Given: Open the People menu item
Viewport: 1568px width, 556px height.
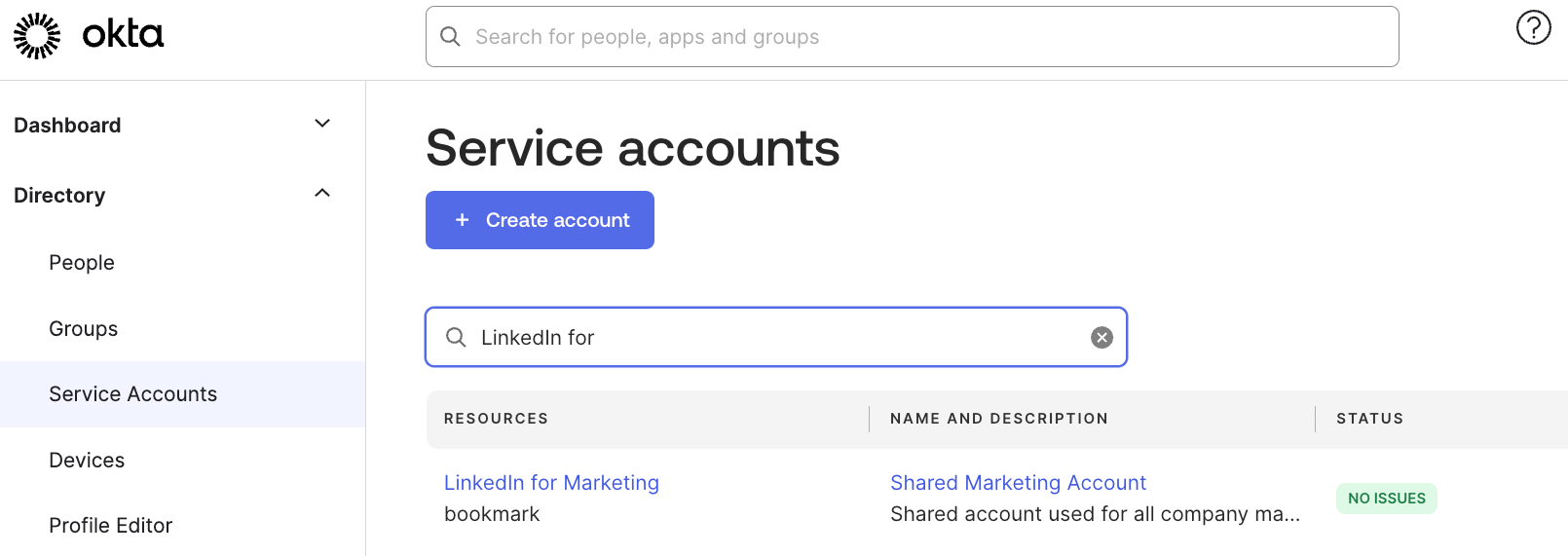Looking at the screenshot, I should (82, 263).
